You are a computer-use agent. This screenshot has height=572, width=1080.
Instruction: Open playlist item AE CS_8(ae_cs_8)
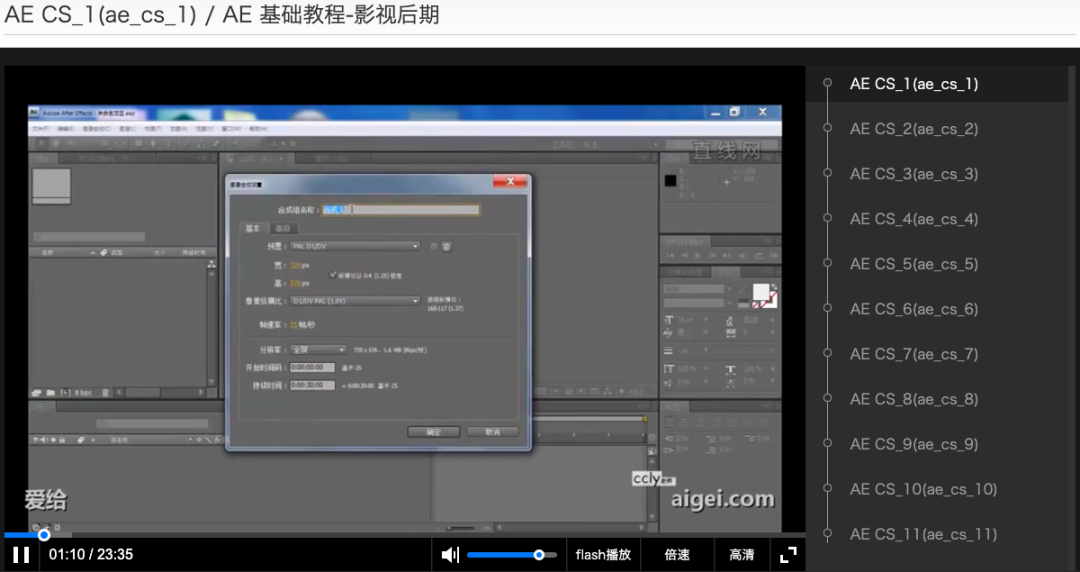click(x=913, y=399)
